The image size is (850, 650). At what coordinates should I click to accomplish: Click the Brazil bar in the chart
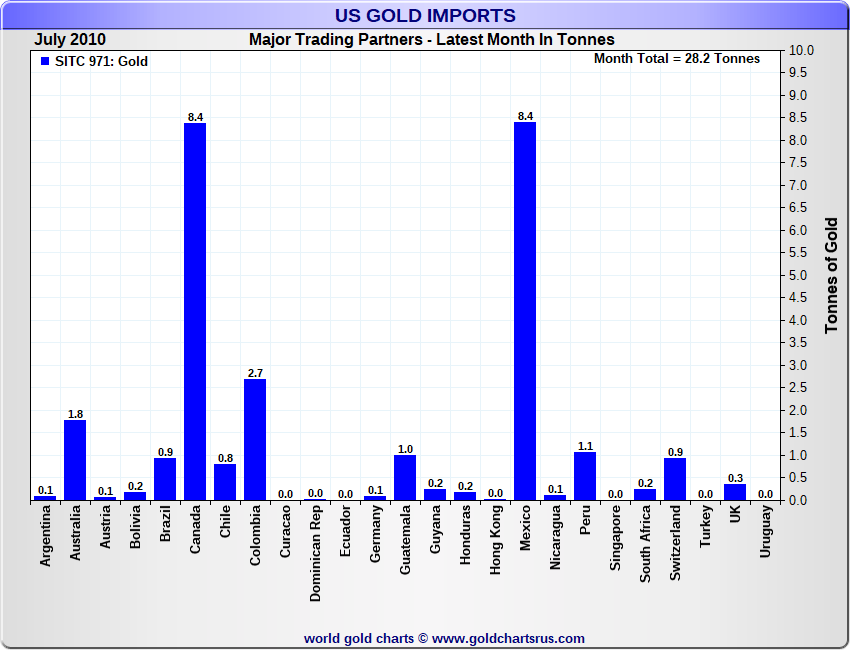(x=165, y=479)
